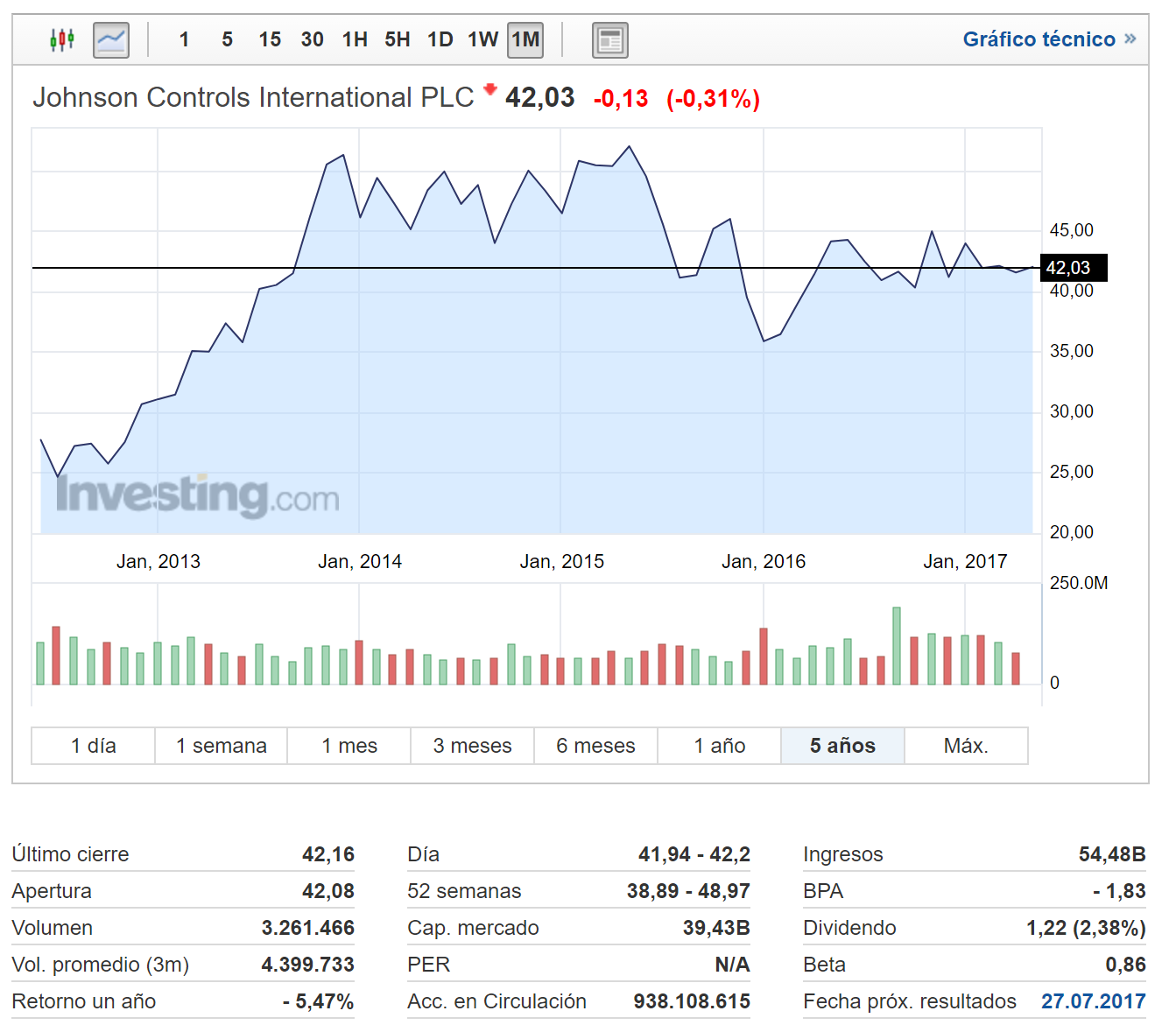Show the 5 años time range
The width and height of the screenshot is (1176, 1032).
click(x=842, y=746)
